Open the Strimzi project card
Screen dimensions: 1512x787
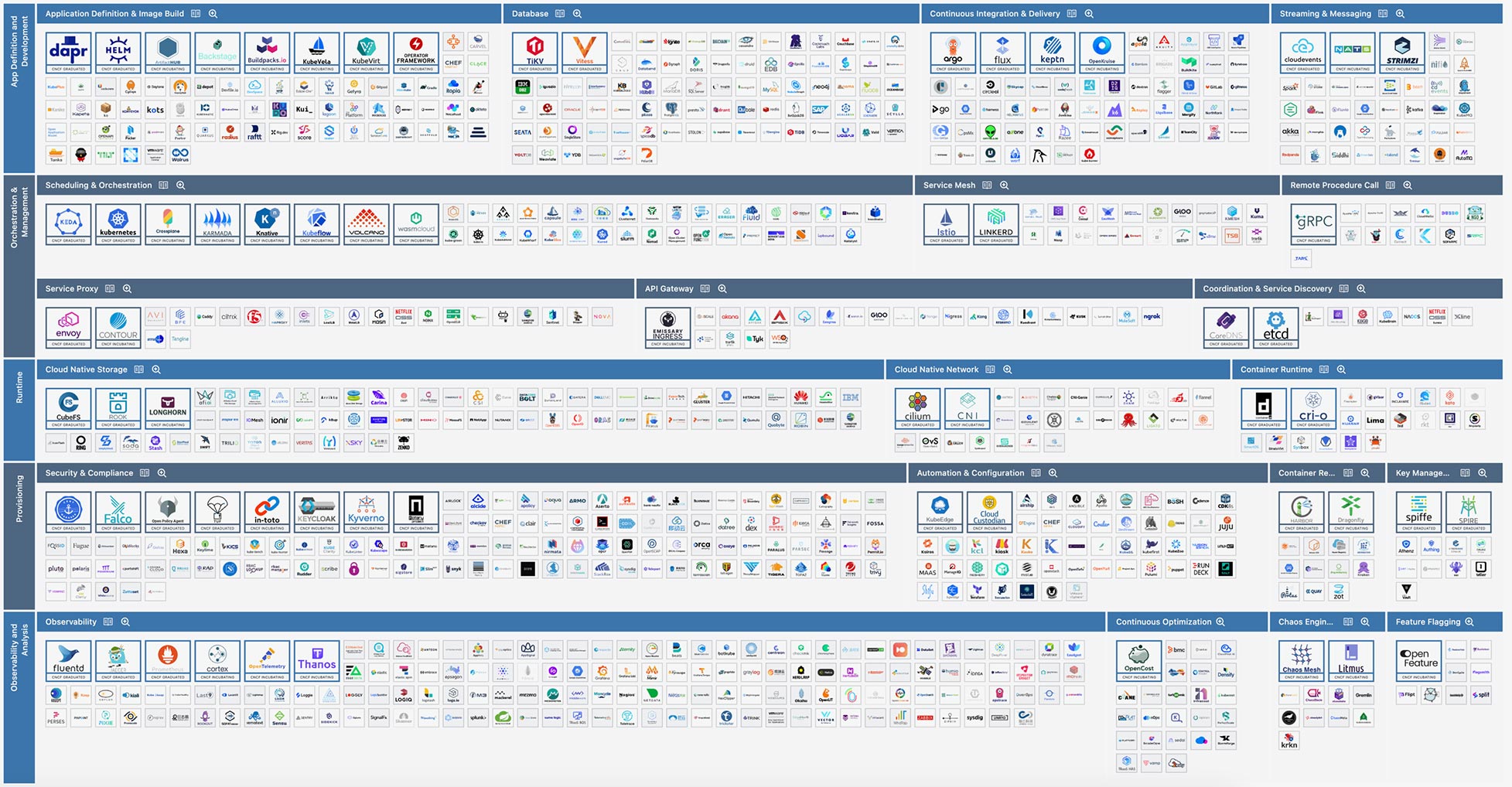1402,53
